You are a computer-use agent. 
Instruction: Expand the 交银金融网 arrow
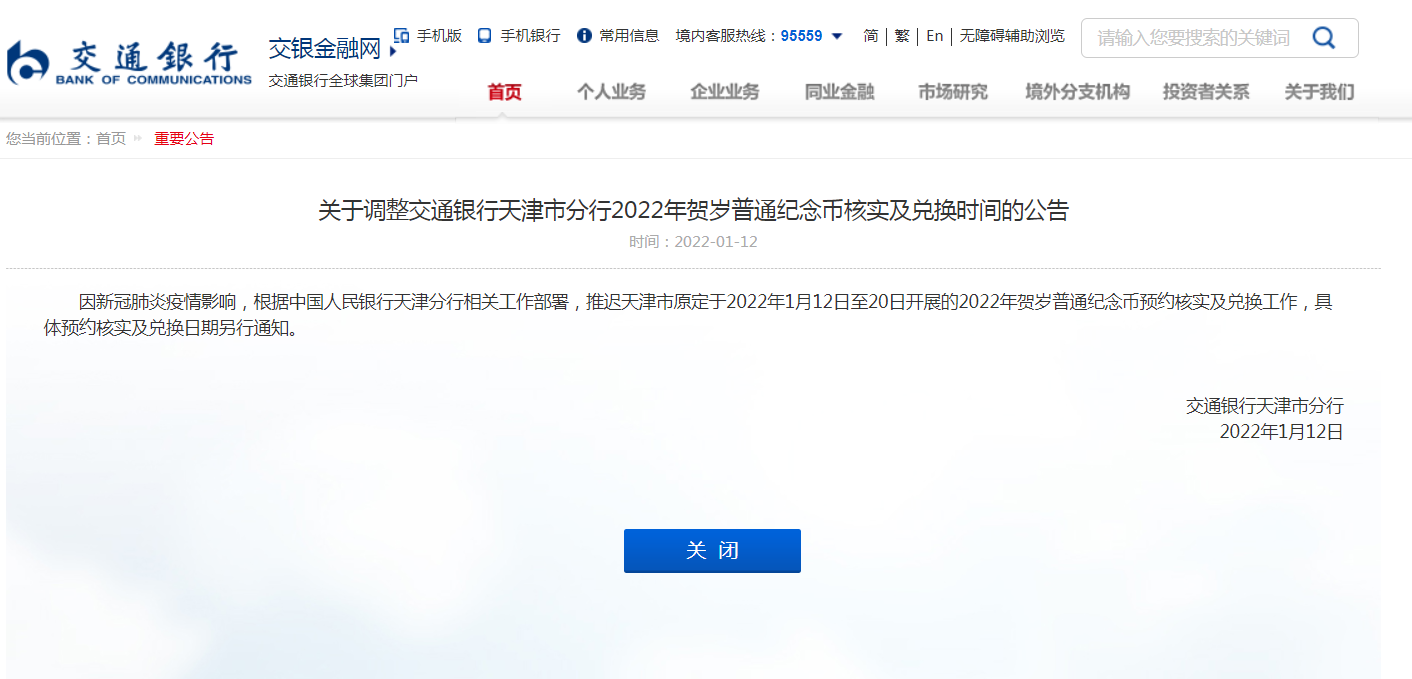coord(393,50)
